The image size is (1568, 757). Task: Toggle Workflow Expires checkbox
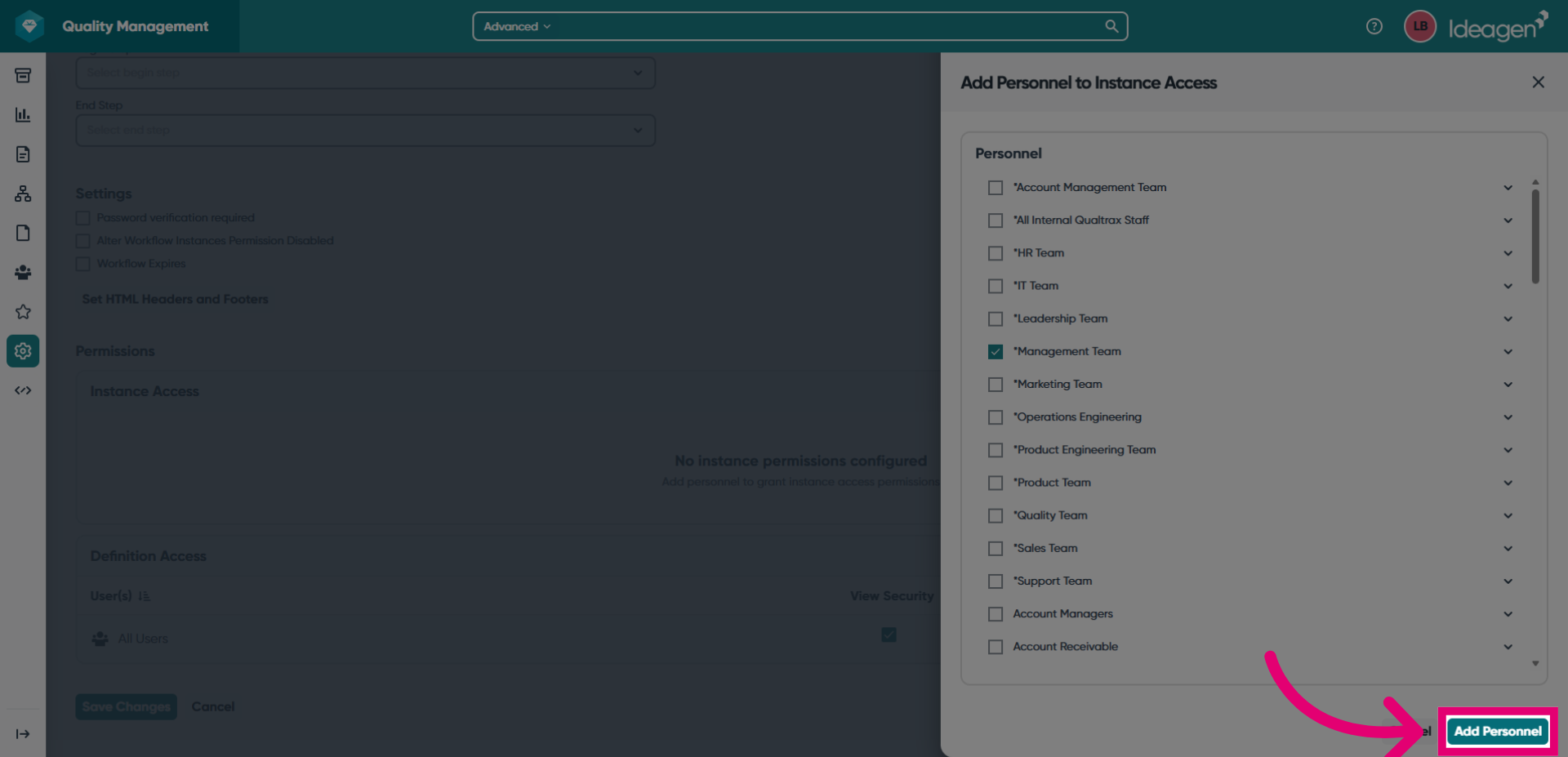tap(82, 264)
